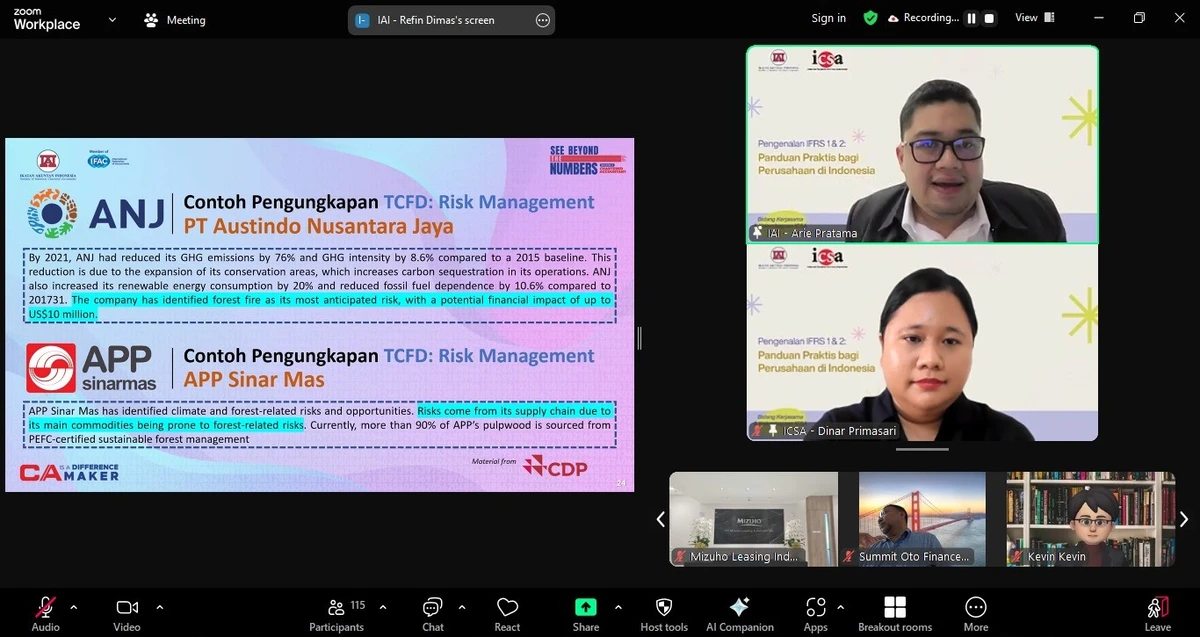Select Kevin Kevin's video thumbnail
Viewport: 1200px width, 637px height.
point(1089,518)
